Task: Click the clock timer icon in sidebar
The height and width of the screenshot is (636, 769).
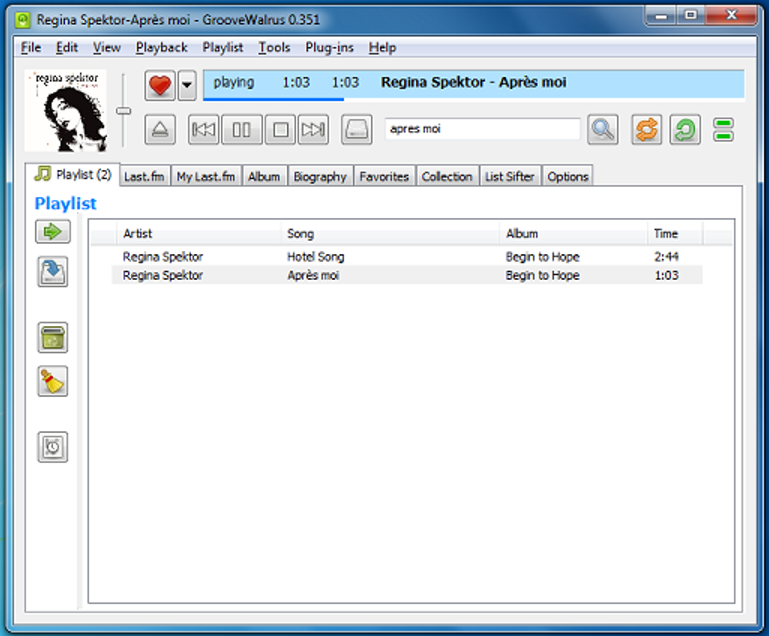Action: point(52,447)
